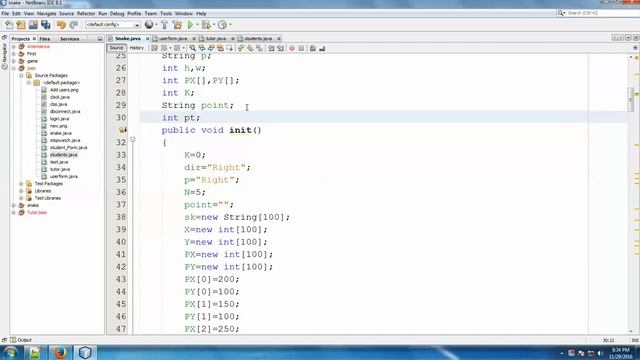
Task: Select students.java in project tree
Action: (x=63, y=155)
